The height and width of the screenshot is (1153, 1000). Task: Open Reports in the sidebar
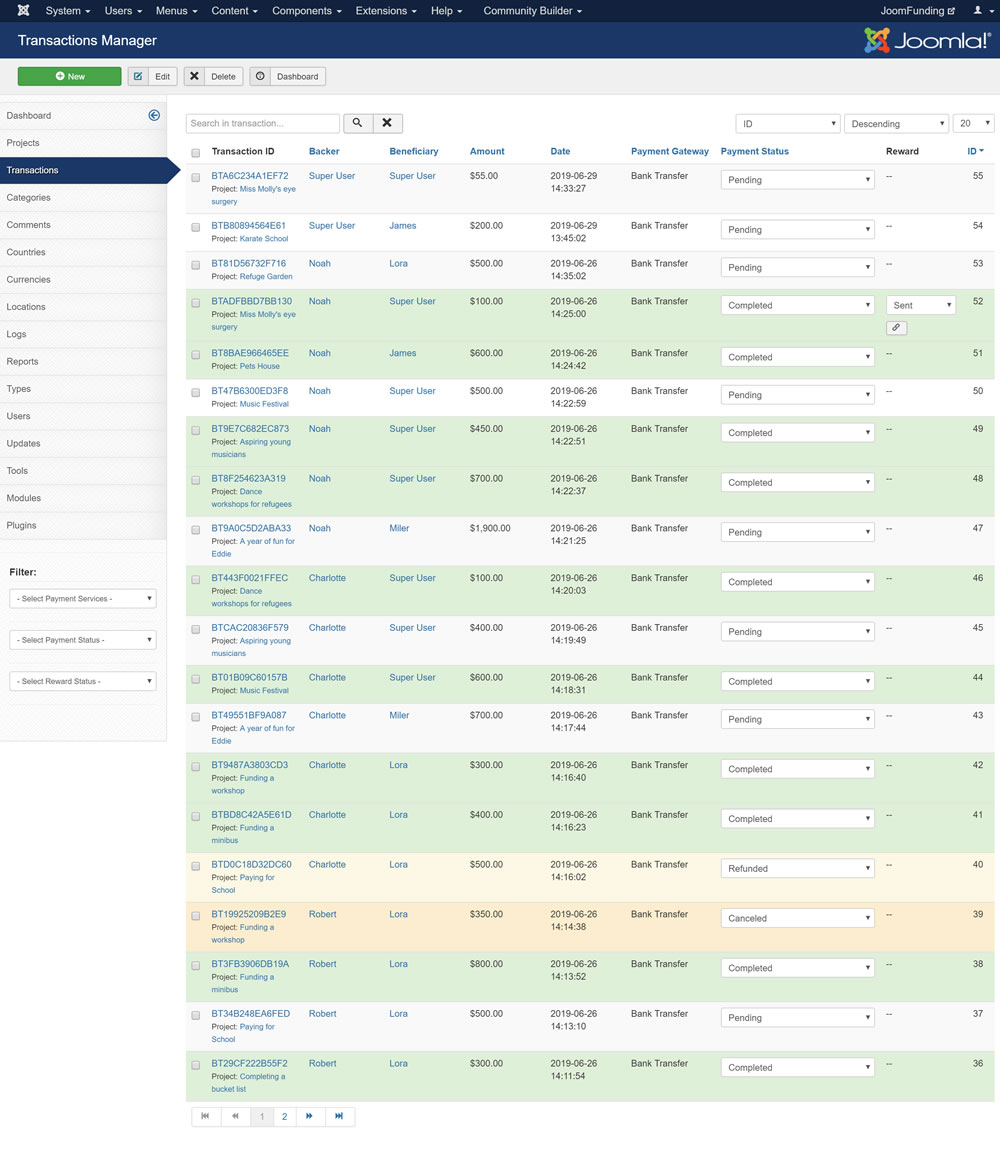click(83, 361)
